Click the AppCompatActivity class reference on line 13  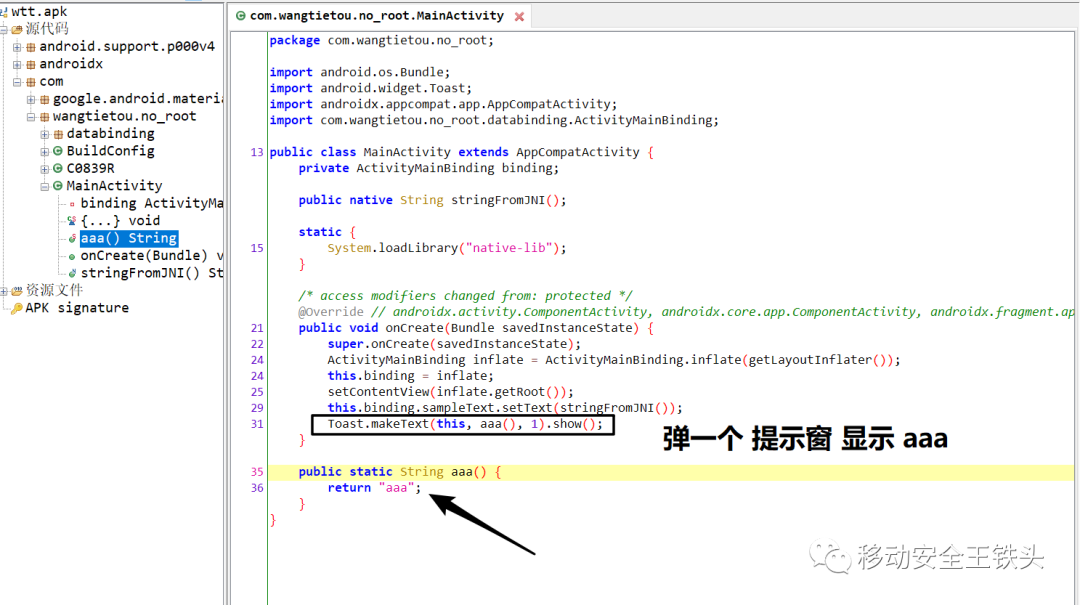tap(577, 152)
